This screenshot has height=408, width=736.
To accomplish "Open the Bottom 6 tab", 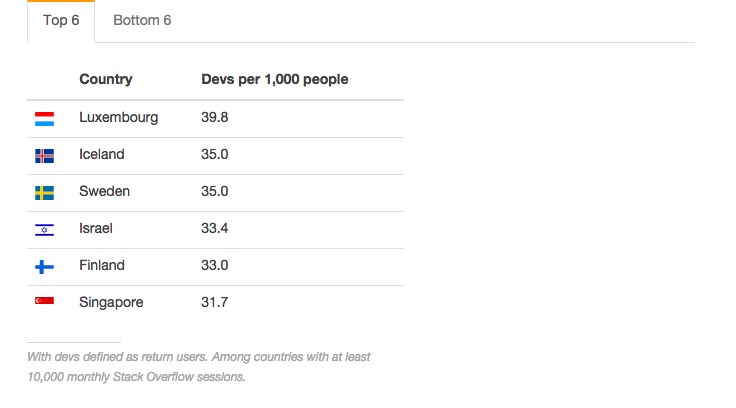I will [142, 21].
